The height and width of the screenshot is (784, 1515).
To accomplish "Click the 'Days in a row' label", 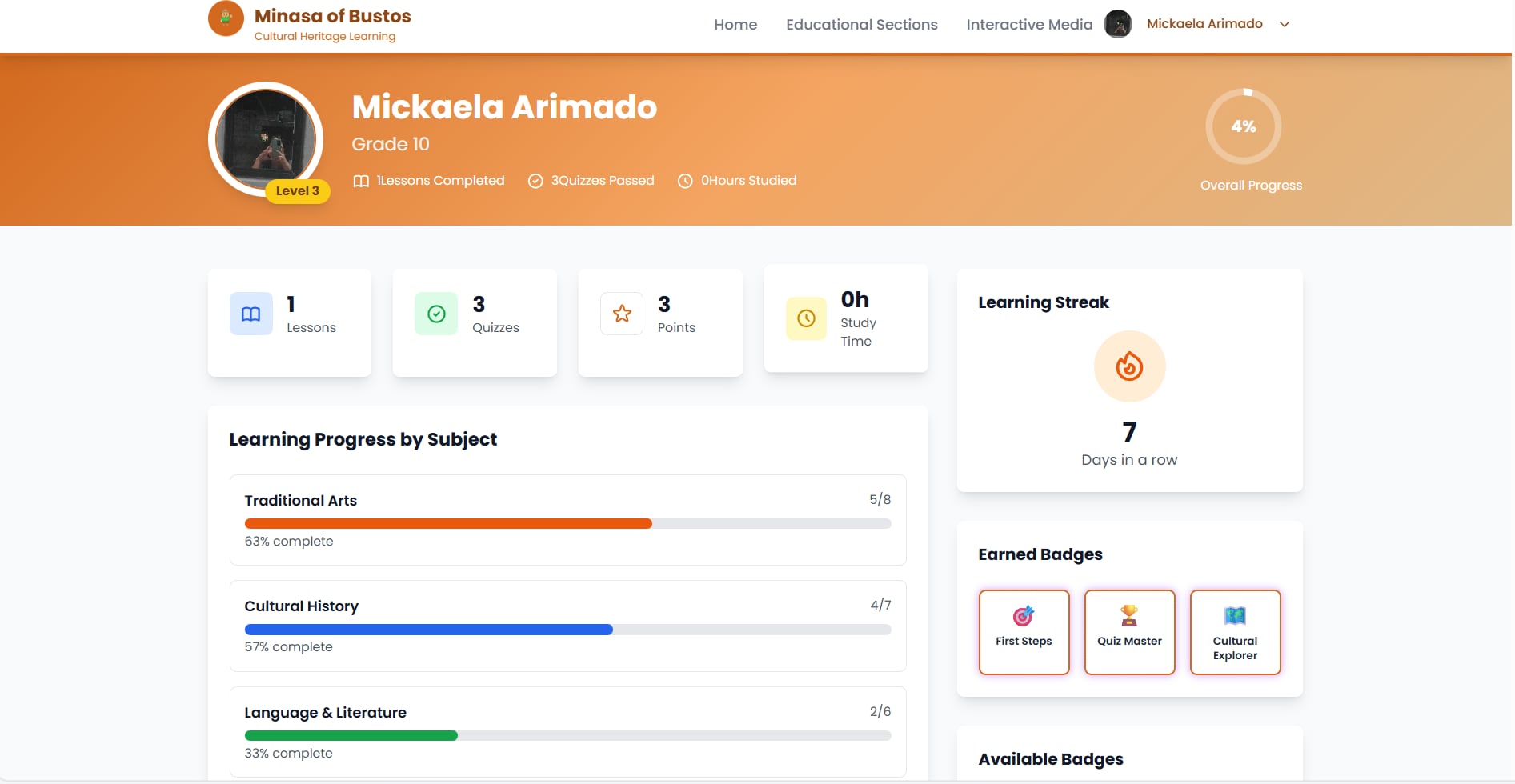I will pos(1129,460).
